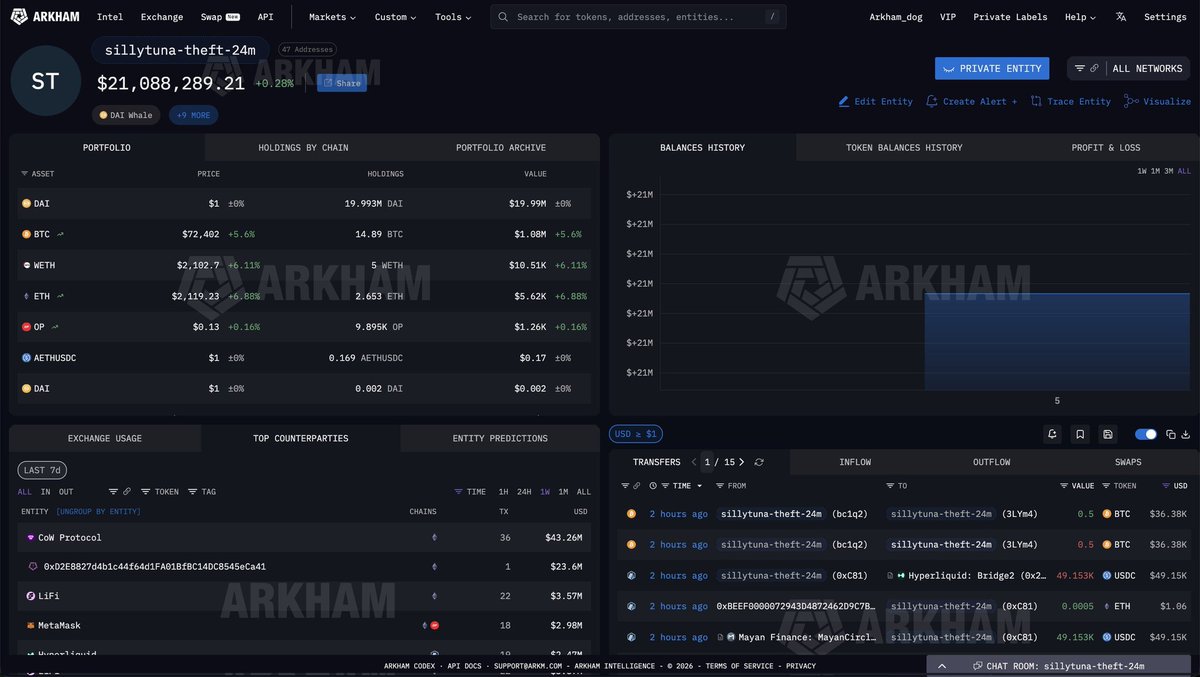This screenshot has height=677, width=1200.
Task: Switch to HOLDINGS BY CHAIN tab
Action: [x=303, y=148]
